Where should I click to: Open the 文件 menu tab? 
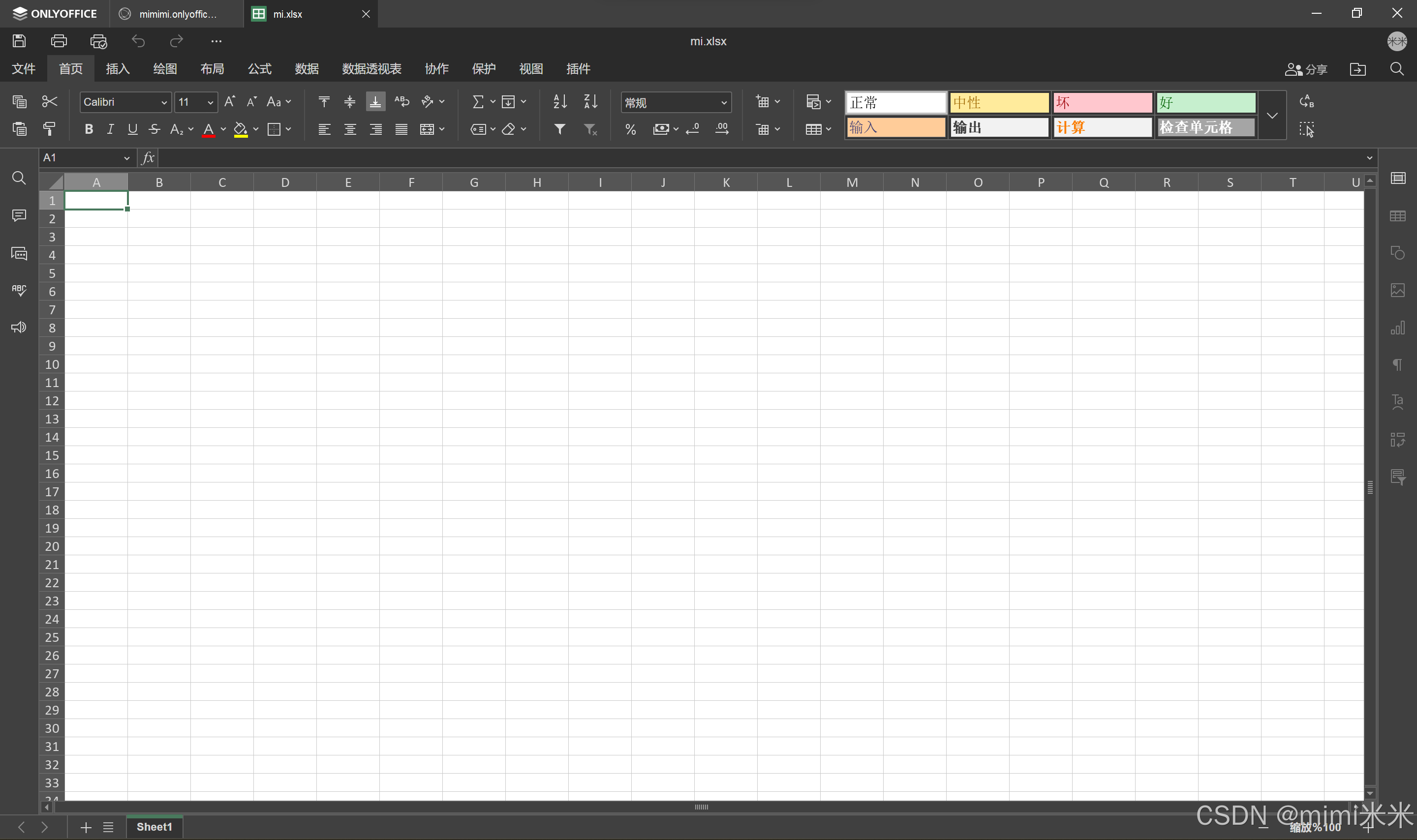[x=24, y=68]
